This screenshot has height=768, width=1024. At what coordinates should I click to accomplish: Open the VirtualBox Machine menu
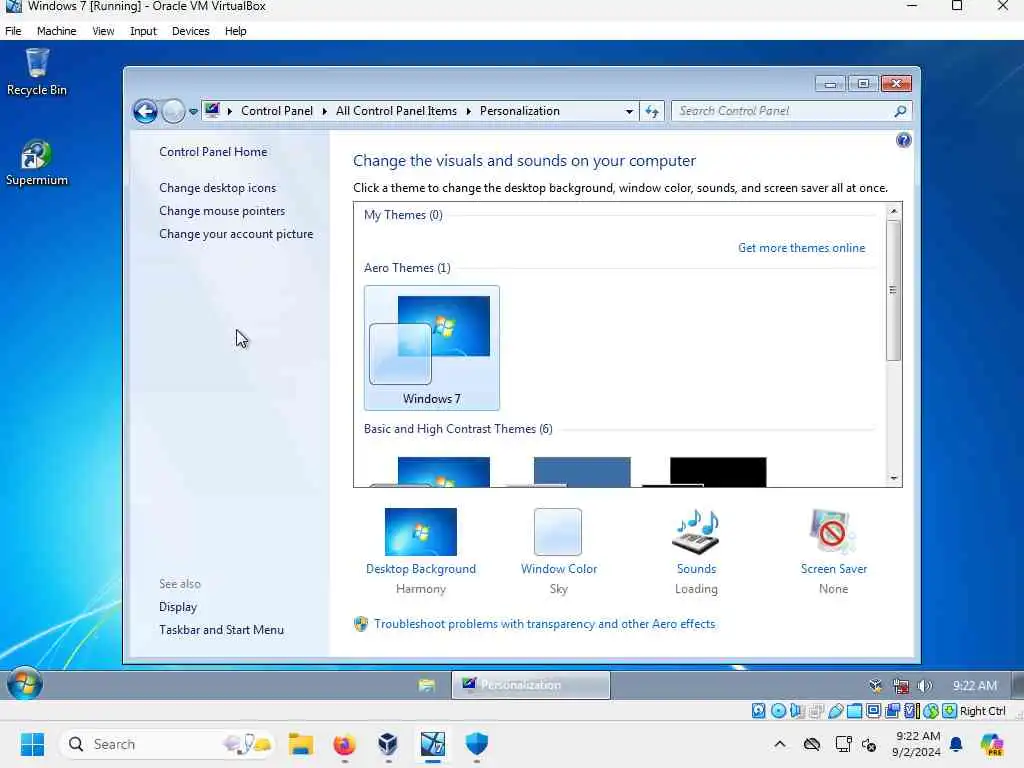(x=56, y=31)
